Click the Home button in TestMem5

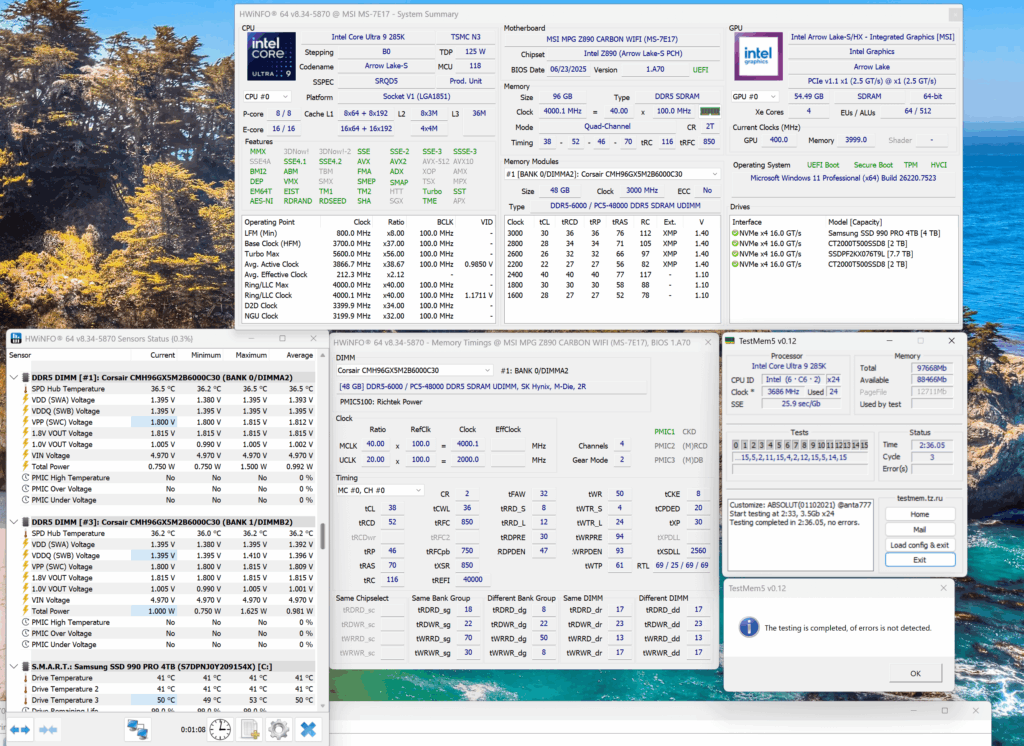(920, 515)
